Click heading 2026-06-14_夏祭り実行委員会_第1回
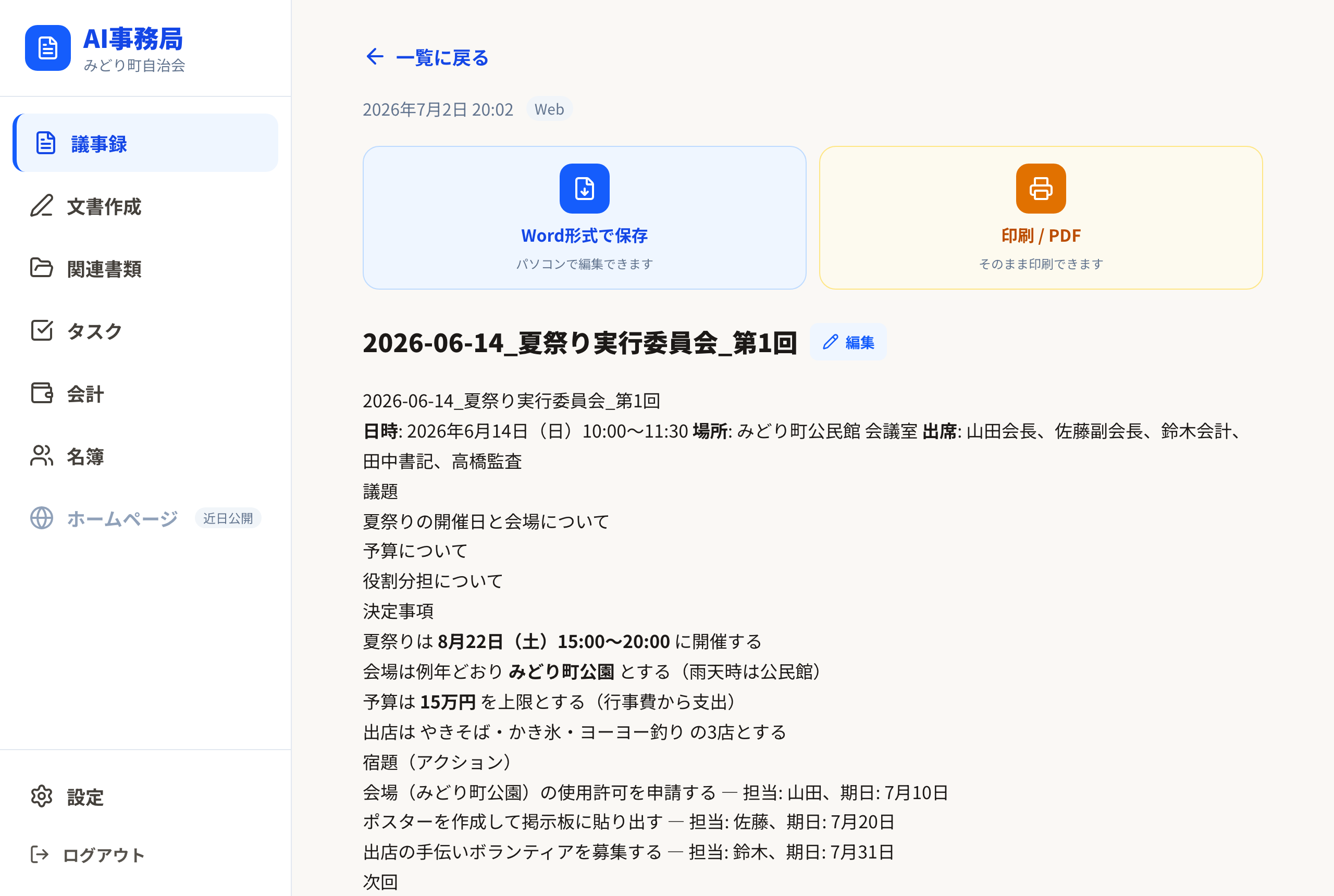Viewport: 1334px width, 896px height. 580,342
